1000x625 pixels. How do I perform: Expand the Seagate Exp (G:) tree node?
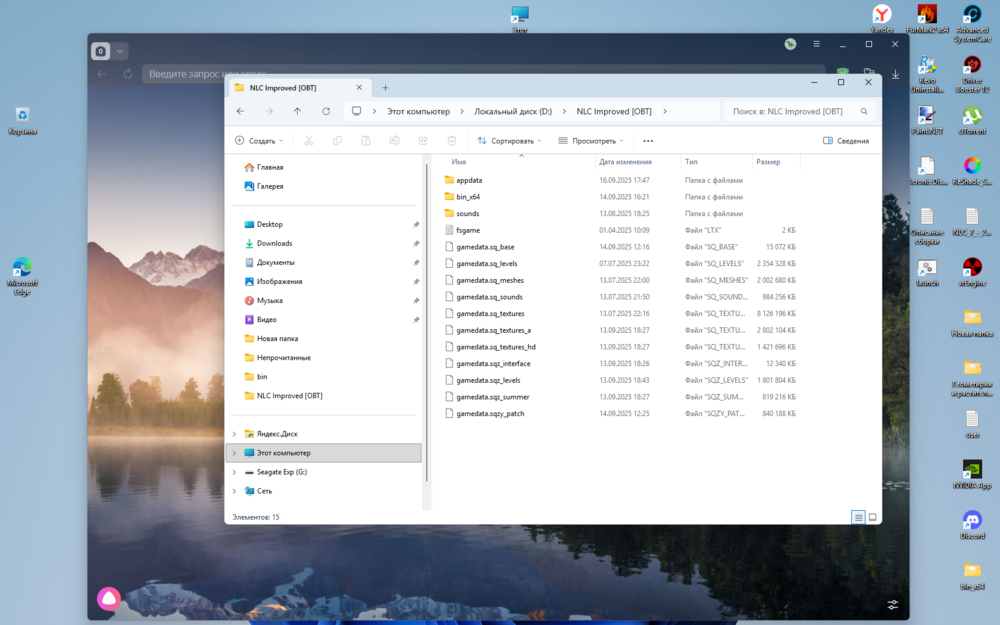click(234, 472)
